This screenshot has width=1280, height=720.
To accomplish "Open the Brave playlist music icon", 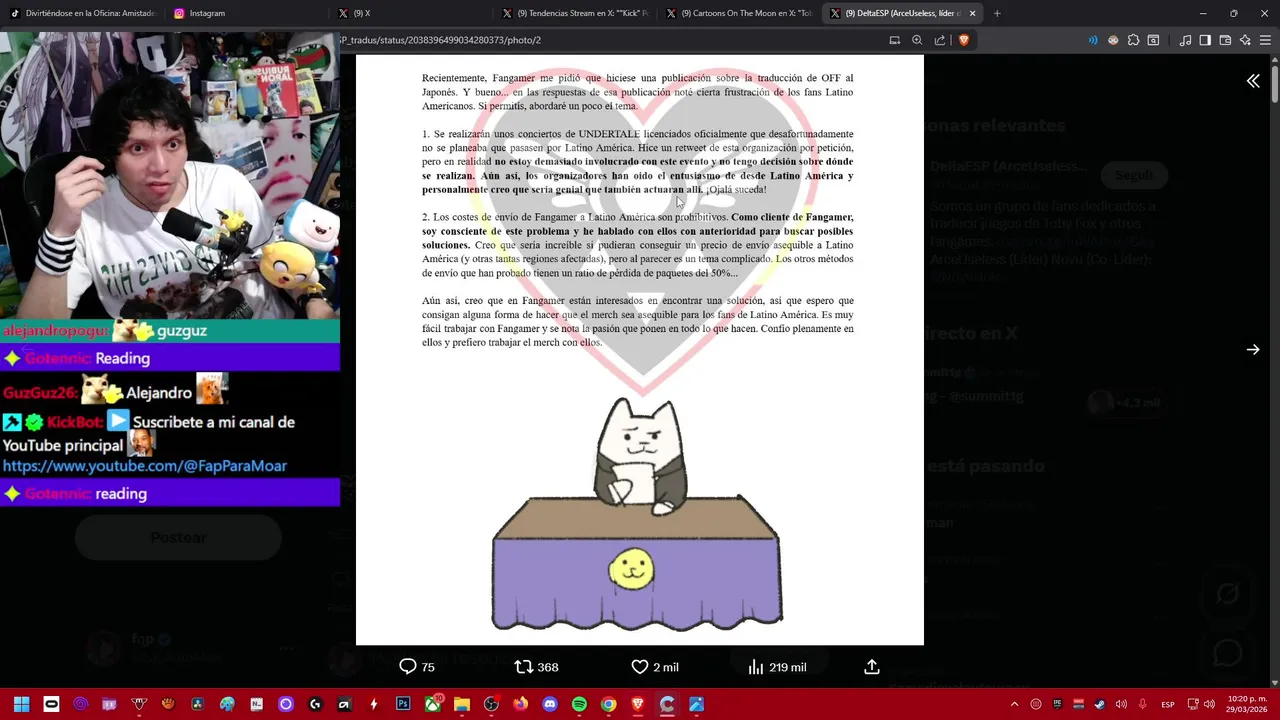I will click(1185, 40).
